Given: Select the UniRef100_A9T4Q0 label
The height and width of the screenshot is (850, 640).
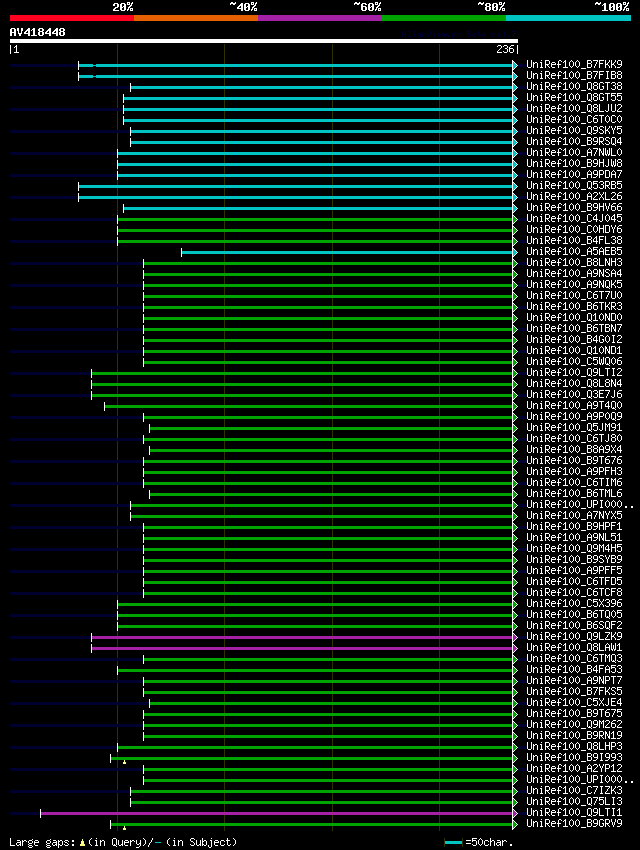Looking at the screenshot, I should pyautogui.click(x=574, y=406).
